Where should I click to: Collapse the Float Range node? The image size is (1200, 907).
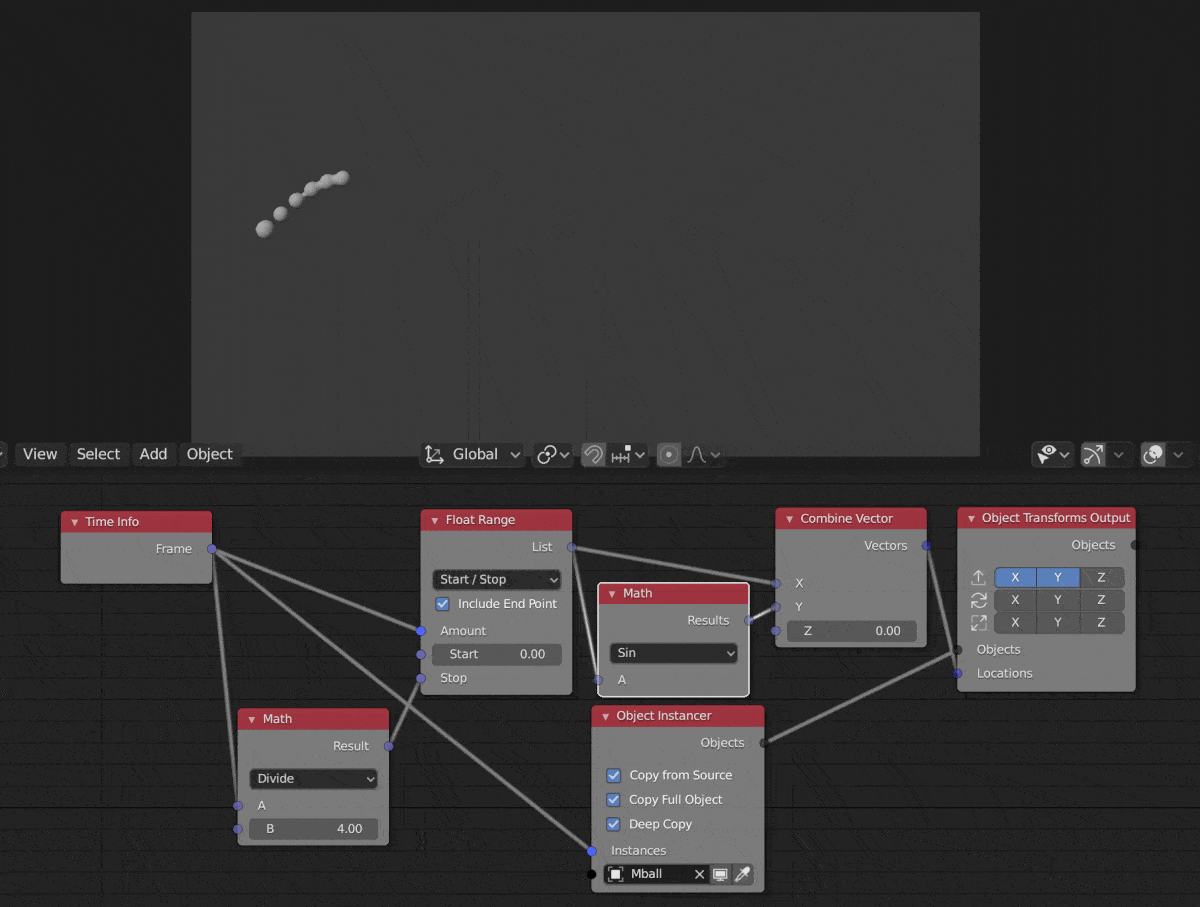pos(435,520)
